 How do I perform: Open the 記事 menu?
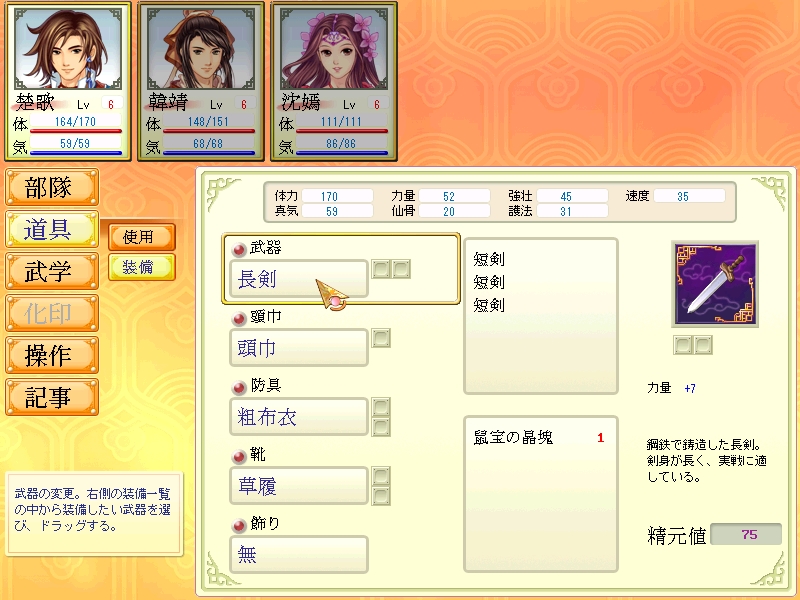tap(52, 397)
